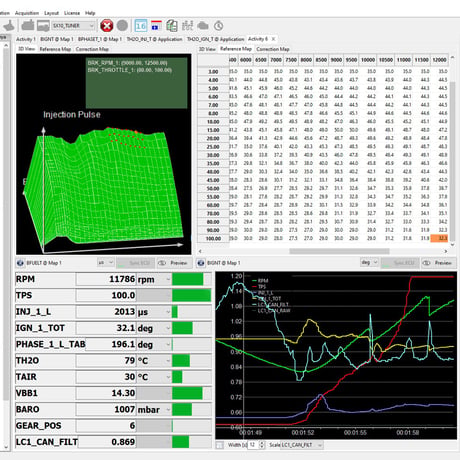
Task: Open the mbar unit dropdown for BARO
Action: point(168,409)
